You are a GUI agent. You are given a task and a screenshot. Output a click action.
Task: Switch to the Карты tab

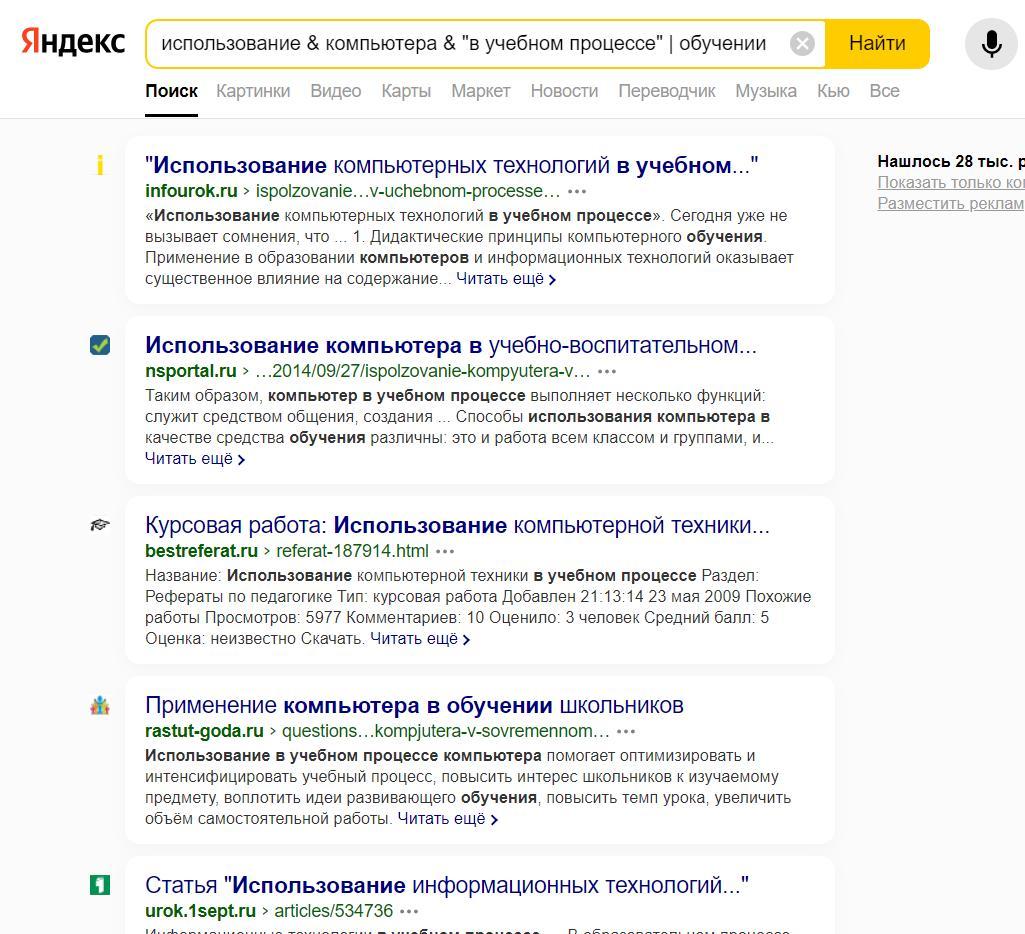point(406,91)
